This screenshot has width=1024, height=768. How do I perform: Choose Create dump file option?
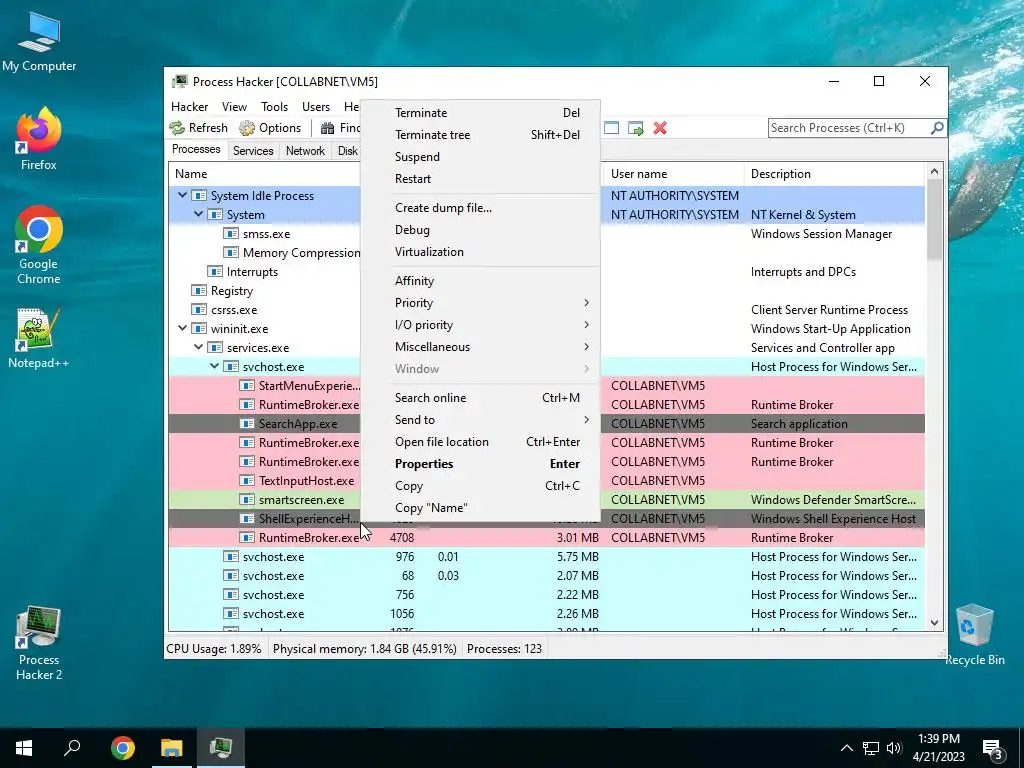tap(481, 208)
